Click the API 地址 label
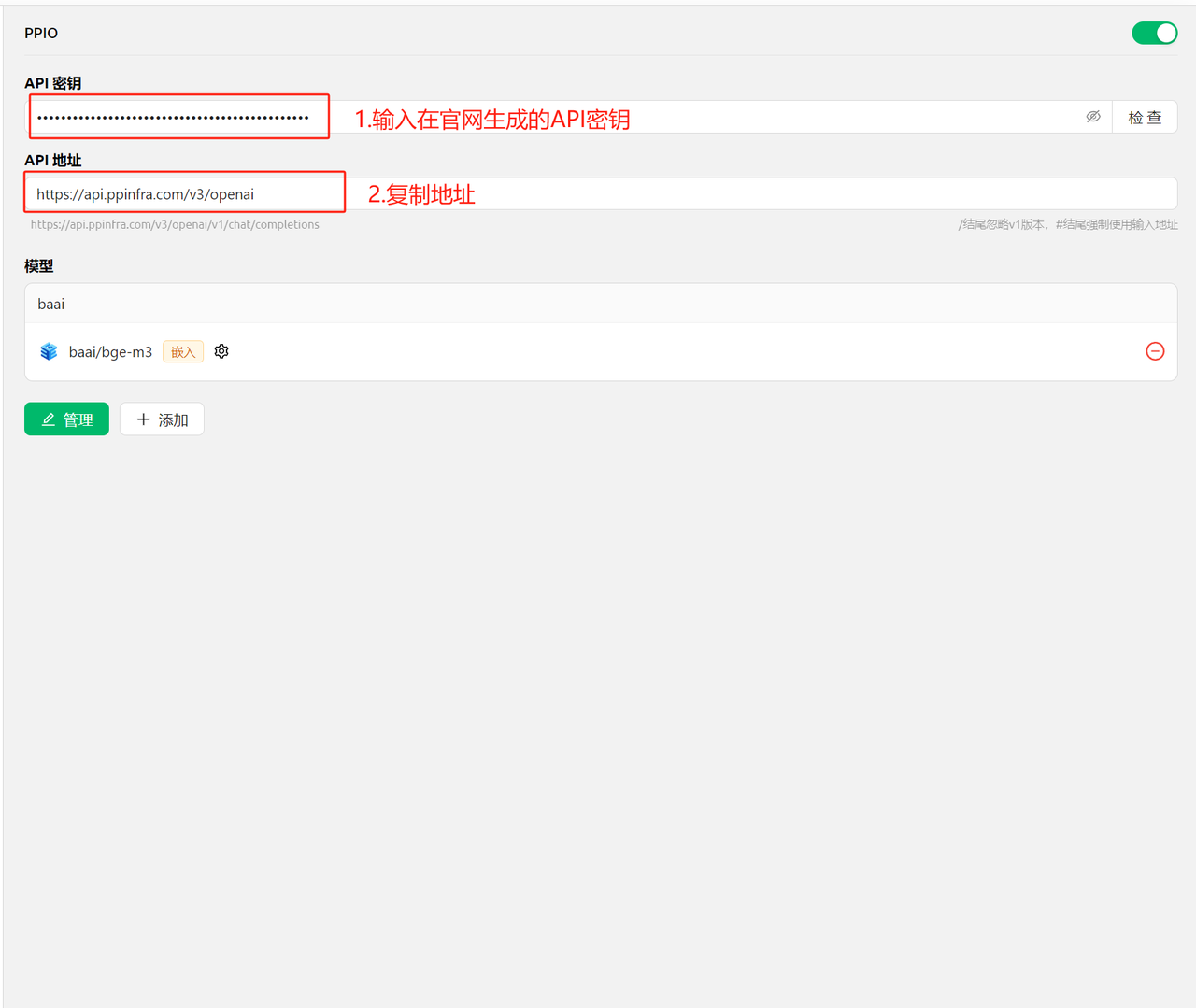This screenshot has width=1196, height=1008. 53,161
